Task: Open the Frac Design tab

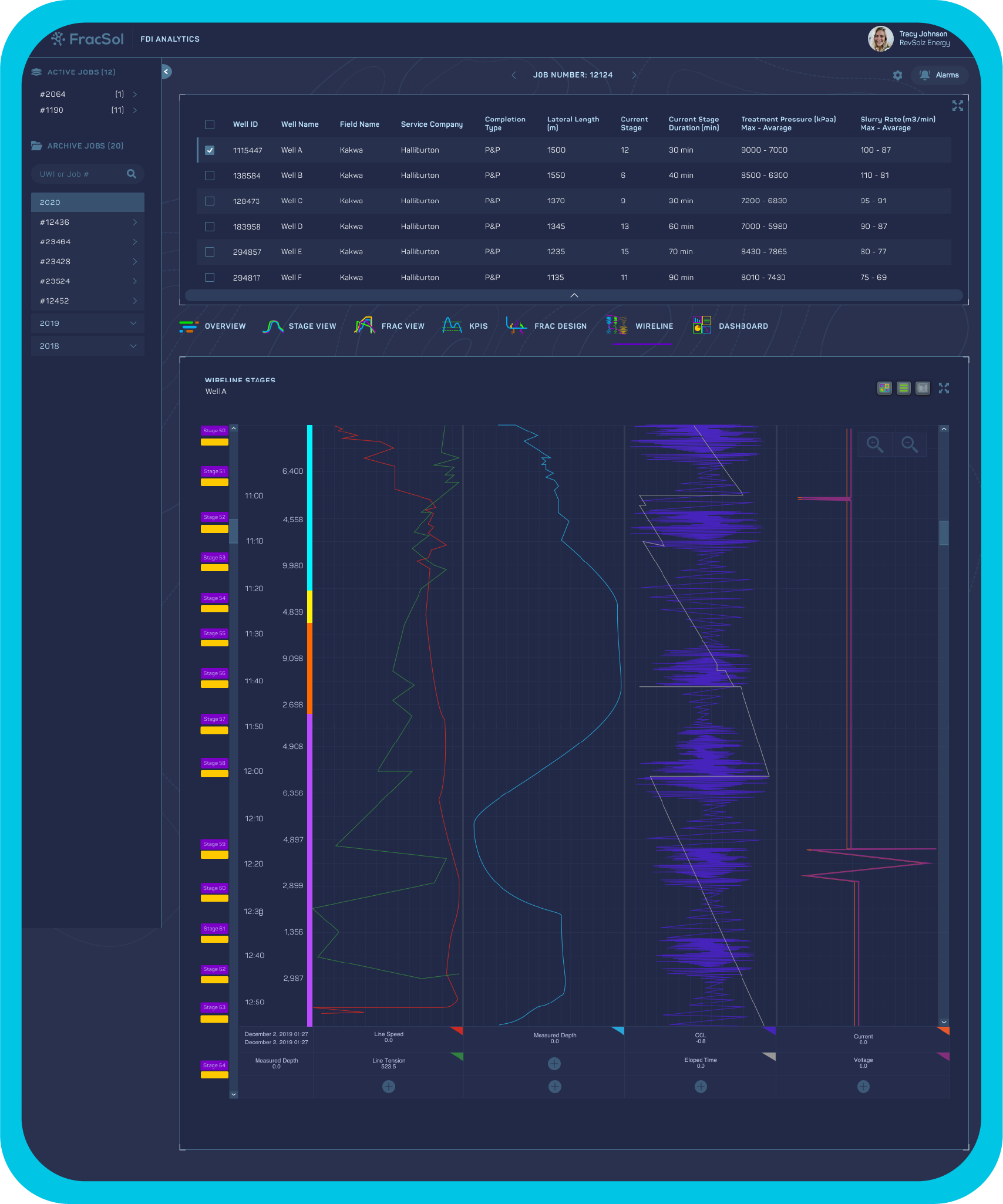Action: 547,326
